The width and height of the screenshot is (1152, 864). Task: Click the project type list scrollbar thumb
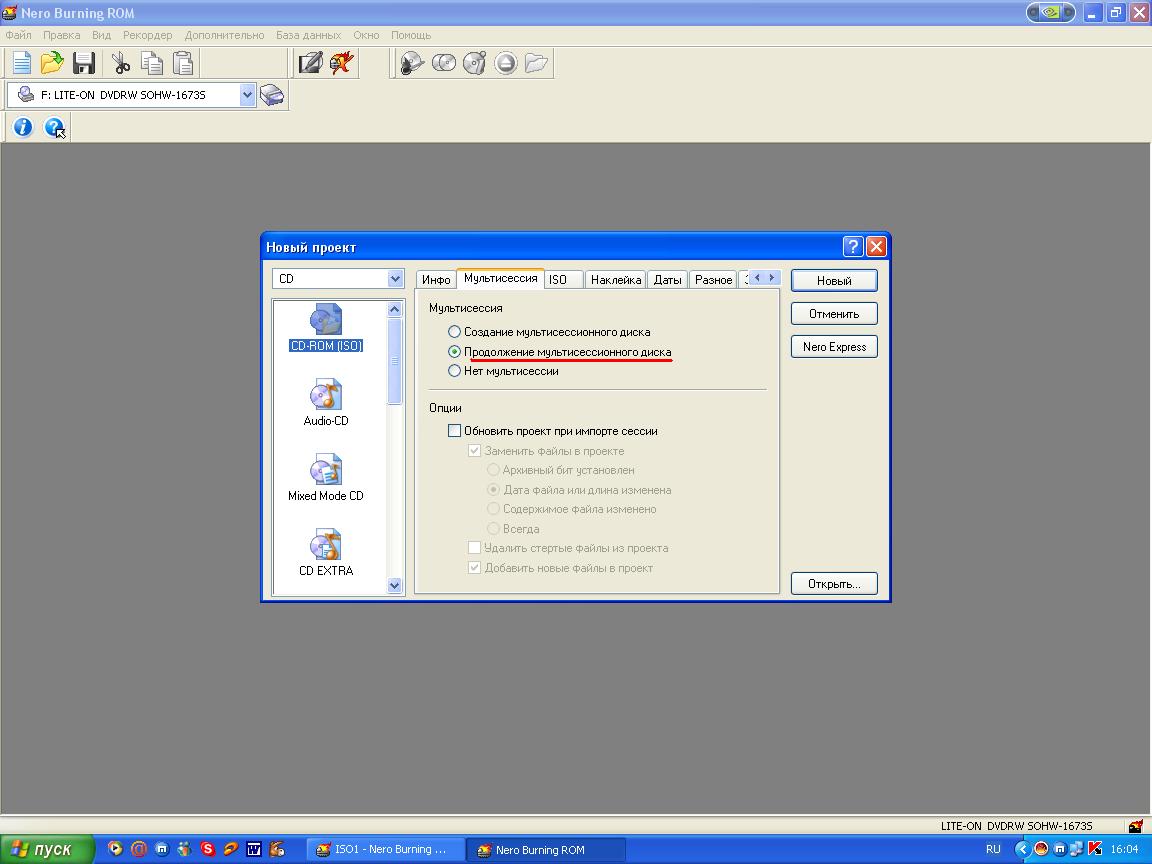(x=395, y=361)
